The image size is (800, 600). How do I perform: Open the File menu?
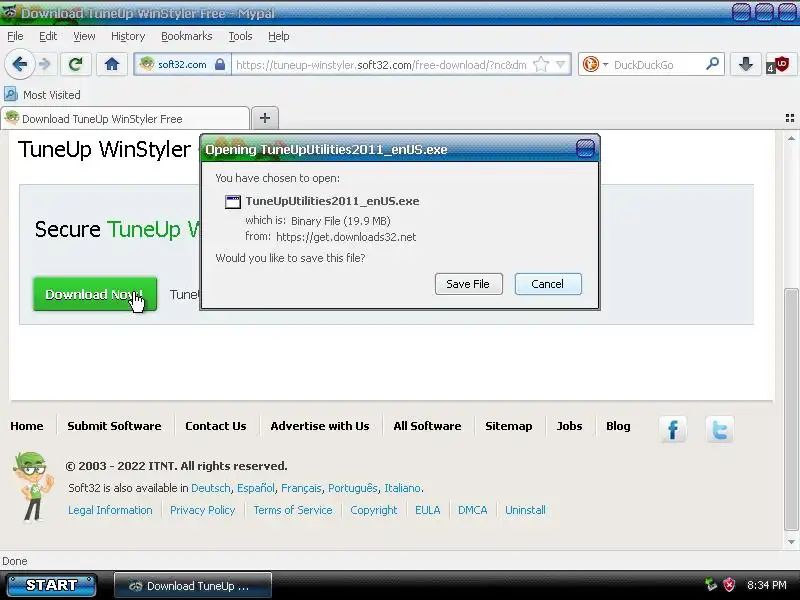(15, 36)
